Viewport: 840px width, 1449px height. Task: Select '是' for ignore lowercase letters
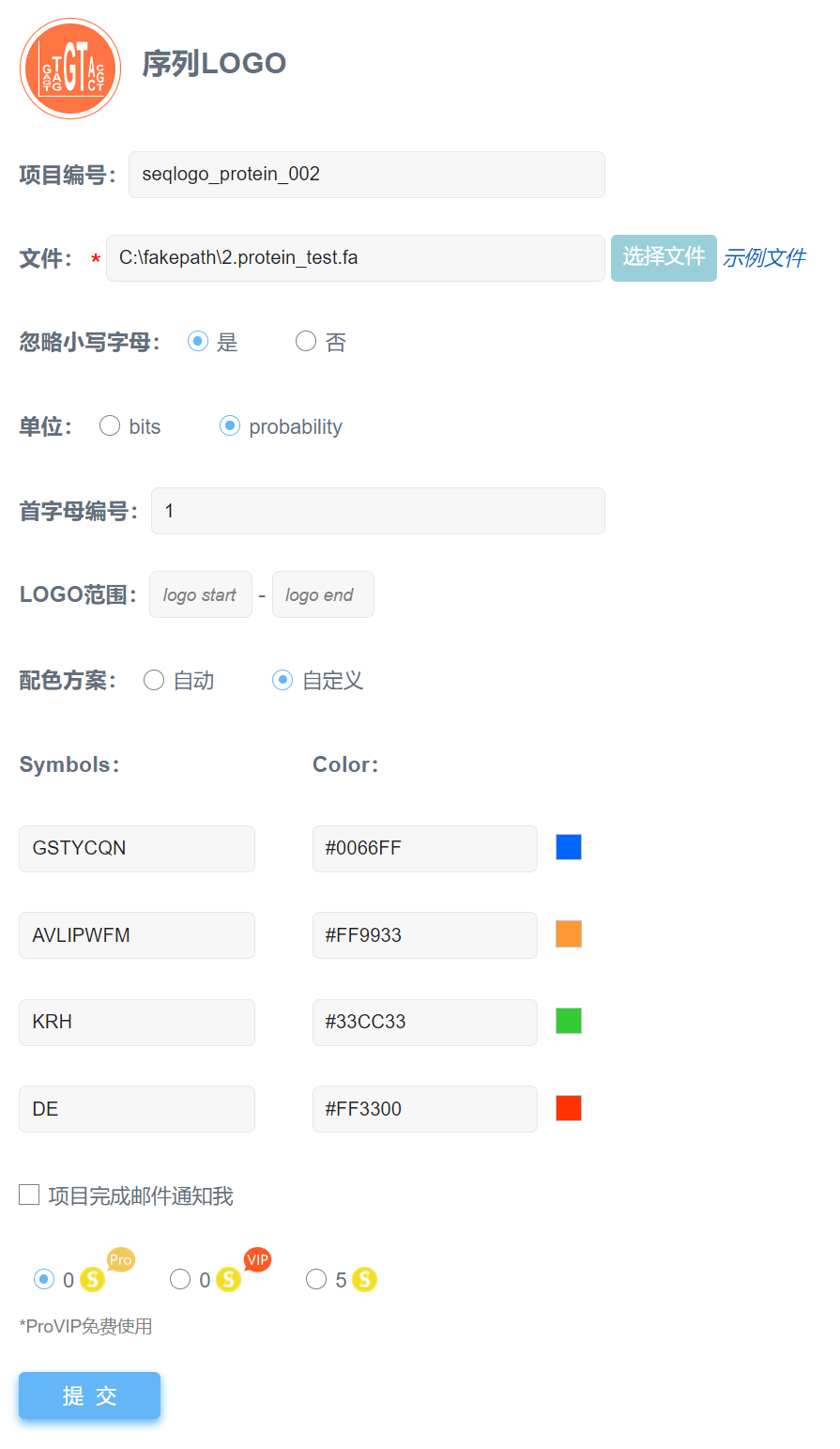[x=197, y=341]
